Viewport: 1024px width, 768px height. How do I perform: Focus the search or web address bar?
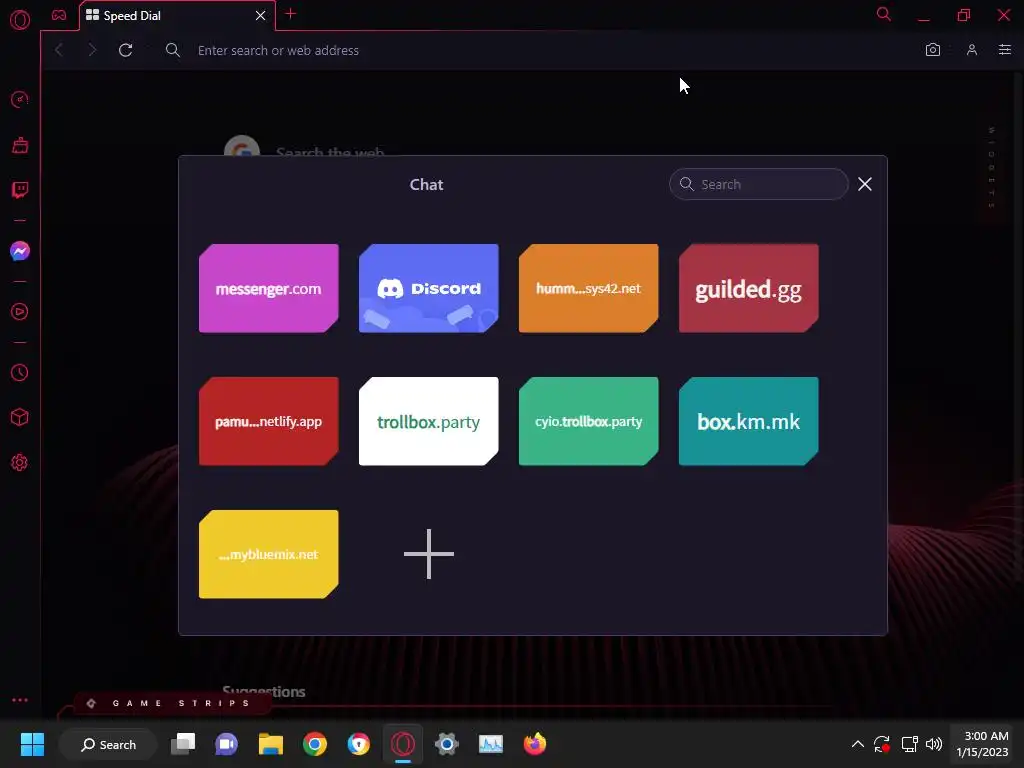[536, 50]
